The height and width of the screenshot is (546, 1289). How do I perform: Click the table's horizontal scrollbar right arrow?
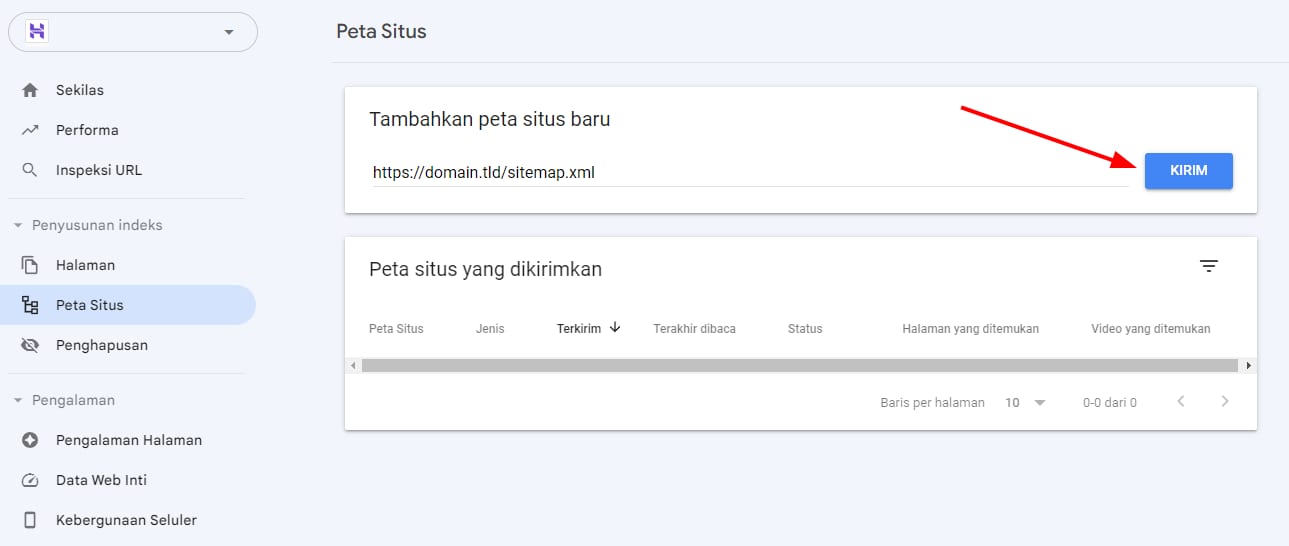click(x=1248, y=366)
